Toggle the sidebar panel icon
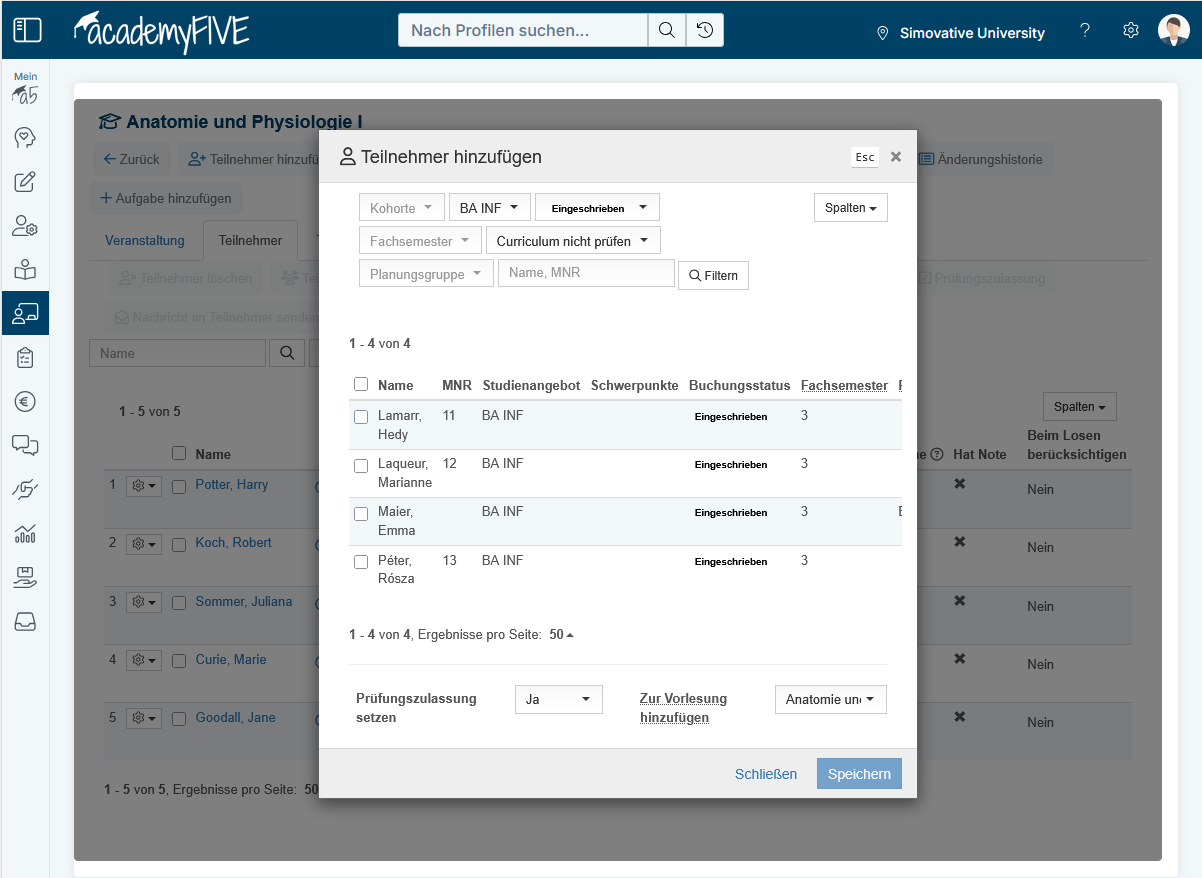The height and width of the screenshot is (878, 1202). [27, 30]
